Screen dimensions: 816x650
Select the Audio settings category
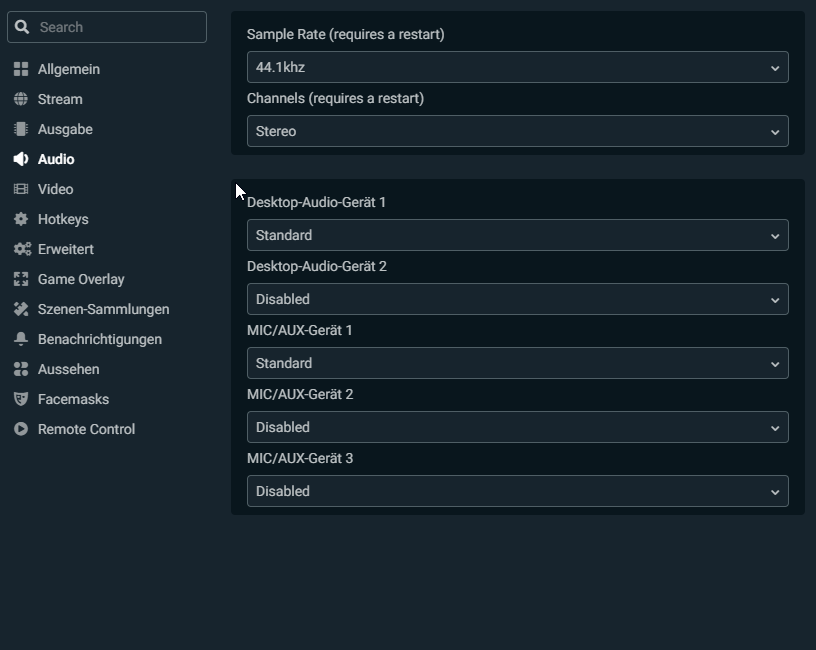coord(56,159)
